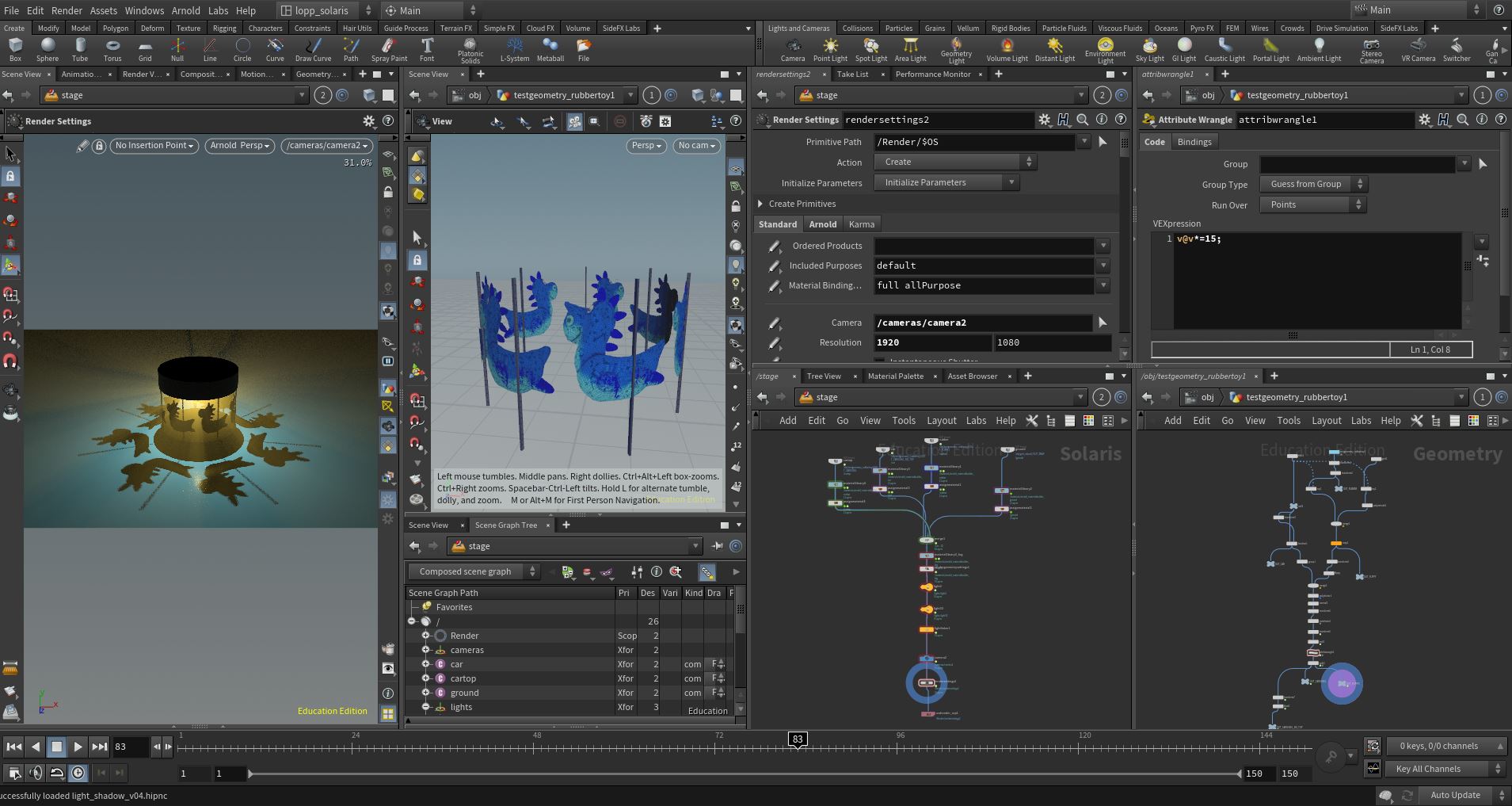Pick the Draw Curve shelf tool
The width and height of the screenshot is (1512, 806).
coord(314,49)
